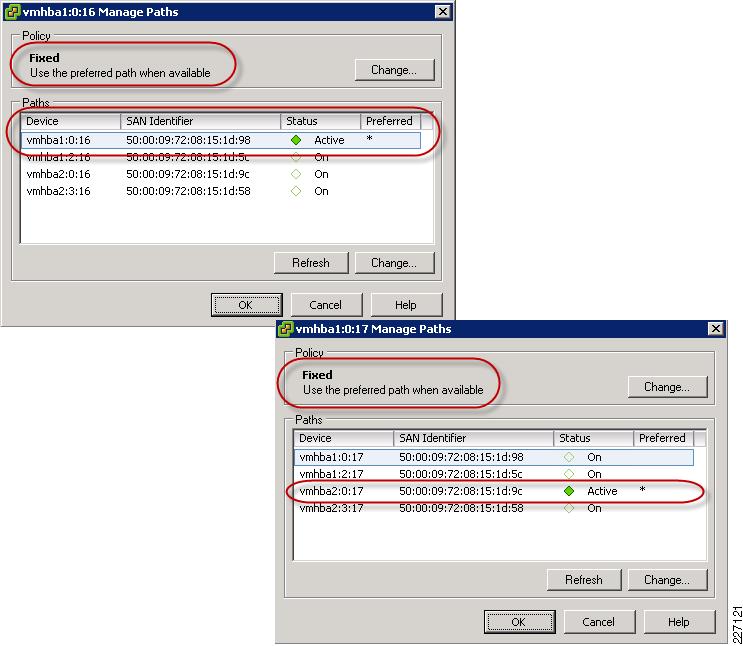Click status diamond icon for vmhba1:2:16

point(296,157)
